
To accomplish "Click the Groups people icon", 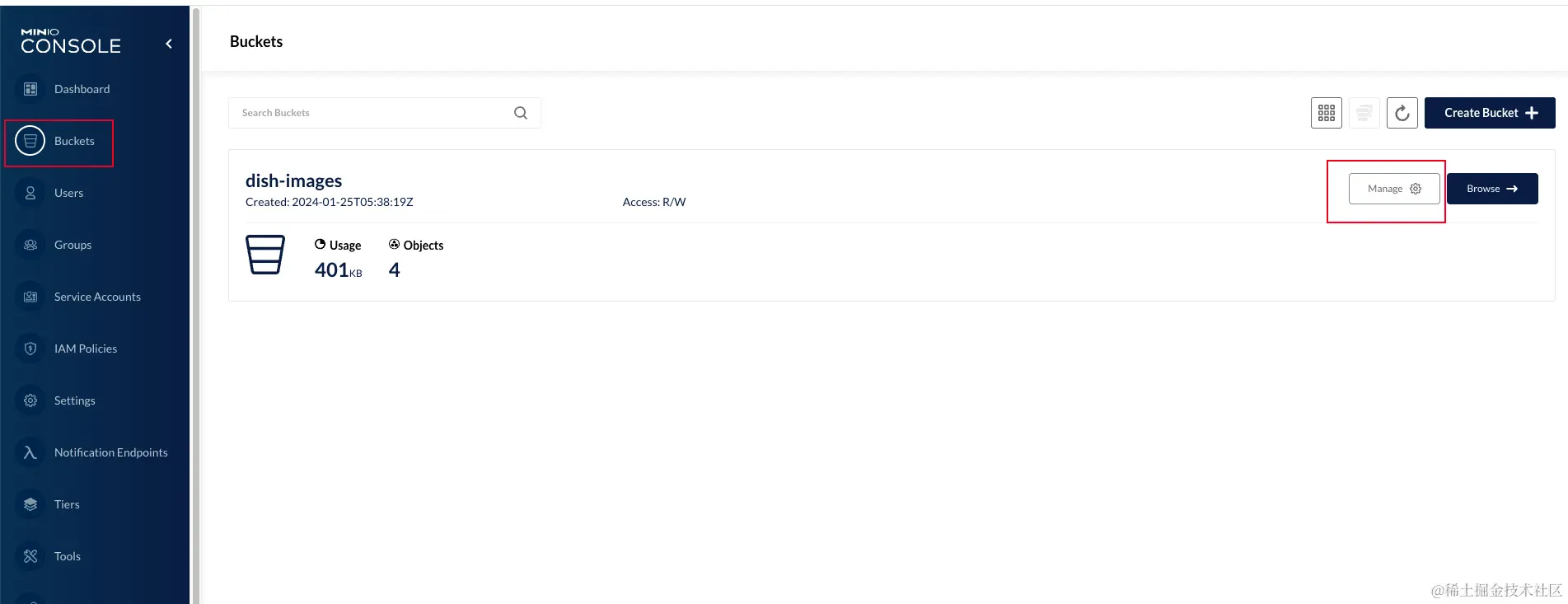I will [30, 245].
